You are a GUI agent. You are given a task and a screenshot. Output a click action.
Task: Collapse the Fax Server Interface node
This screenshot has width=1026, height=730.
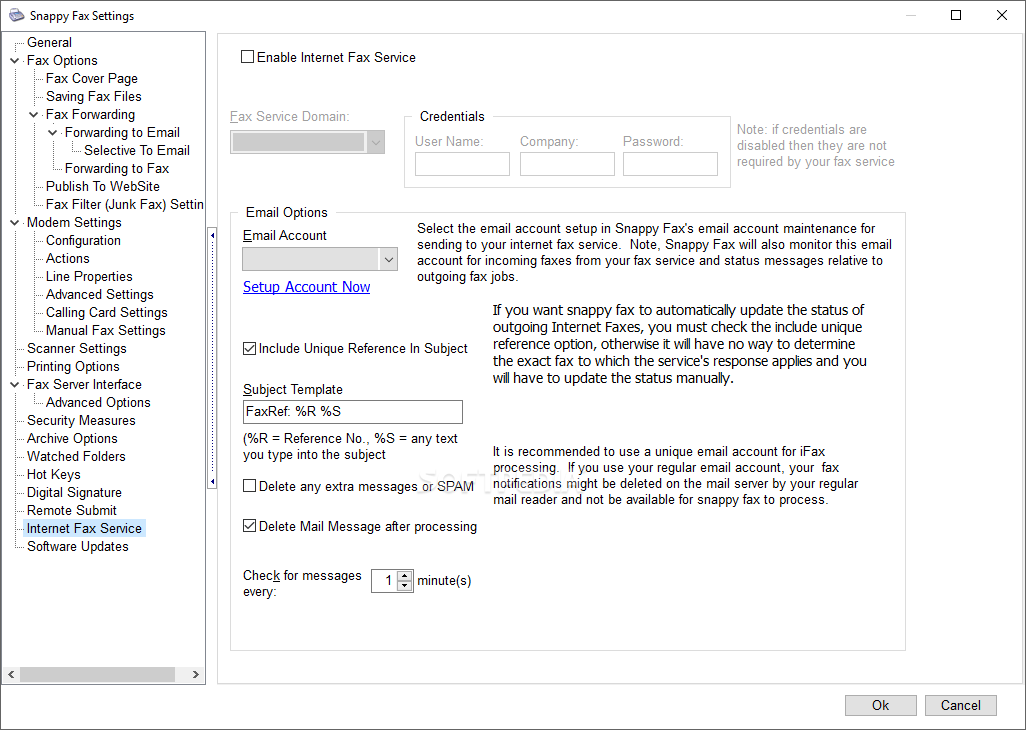(14, 385)
